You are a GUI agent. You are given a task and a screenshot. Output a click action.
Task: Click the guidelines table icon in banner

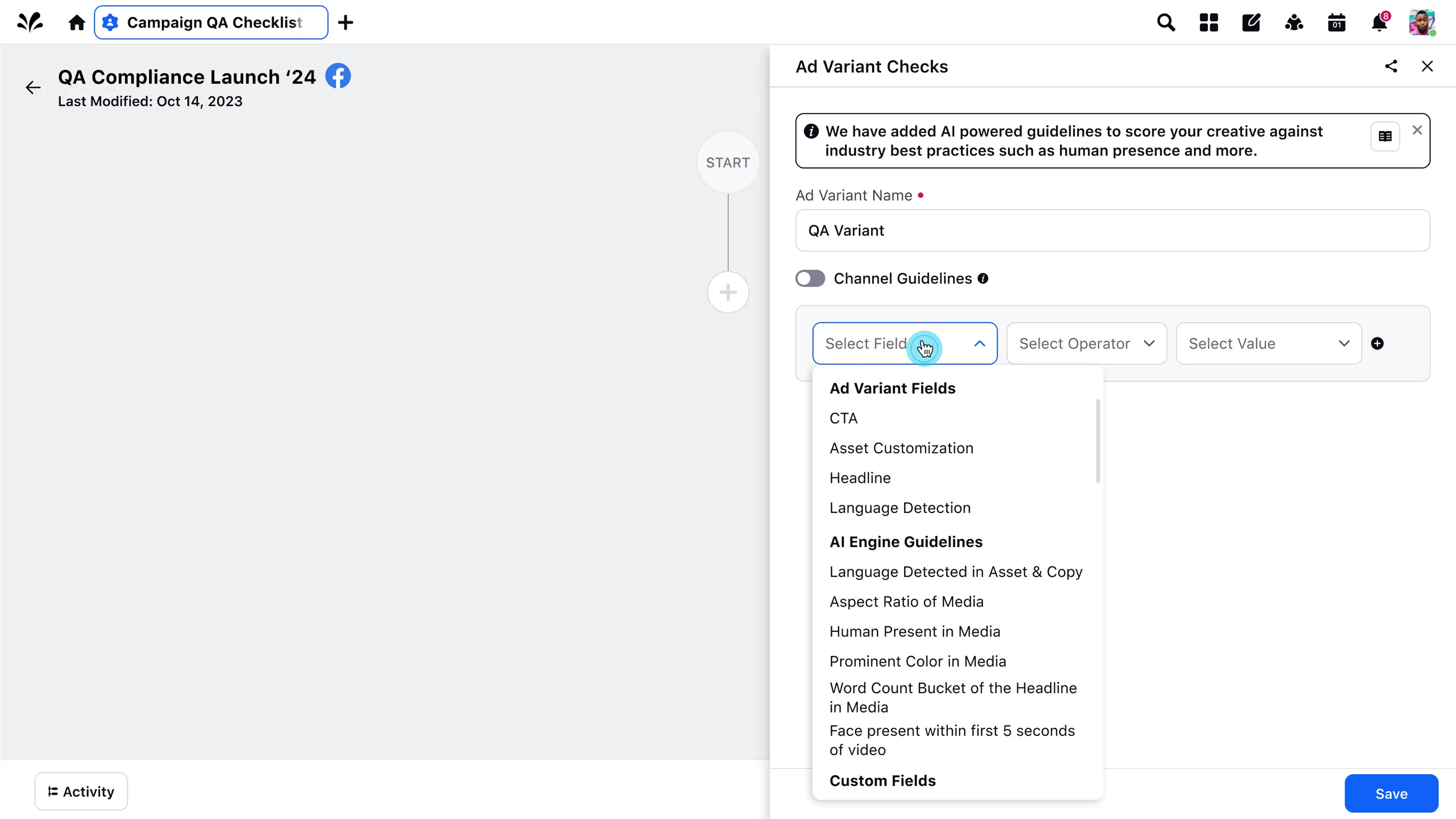[1385, 136]
